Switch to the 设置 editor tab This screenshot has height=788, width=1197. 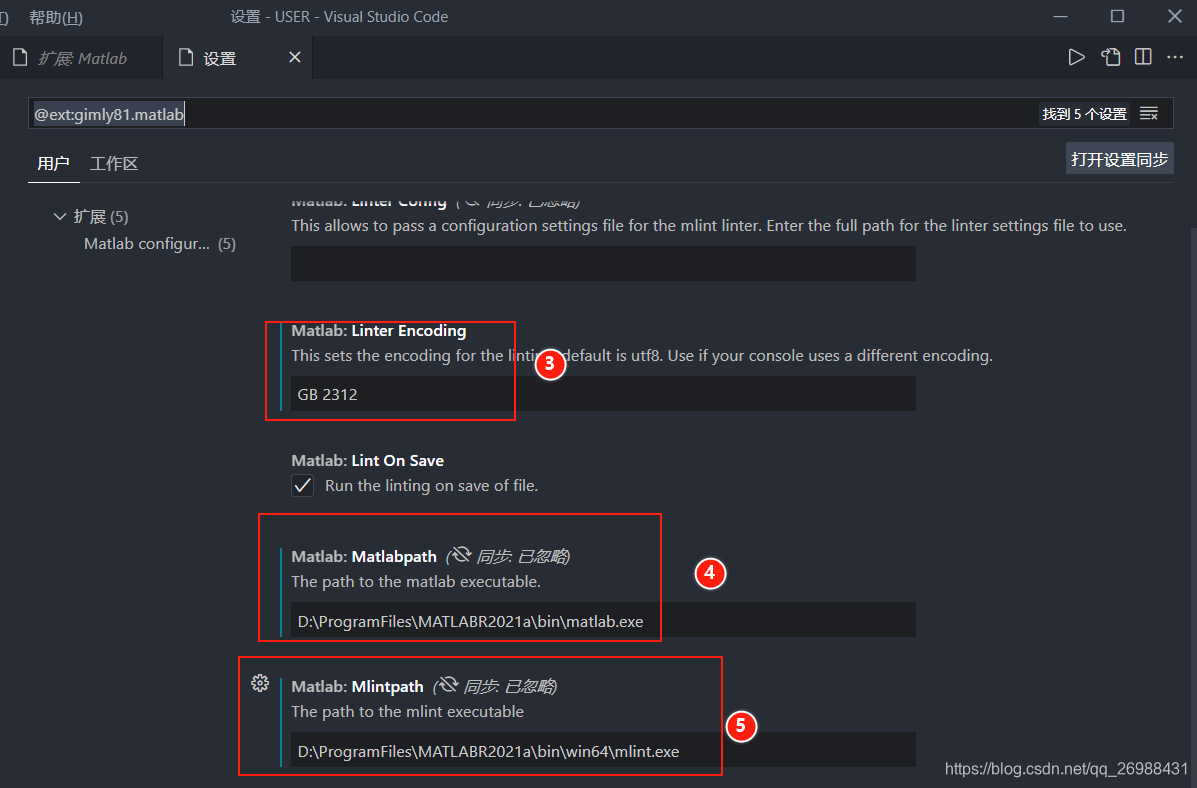[x=237, y=58]
